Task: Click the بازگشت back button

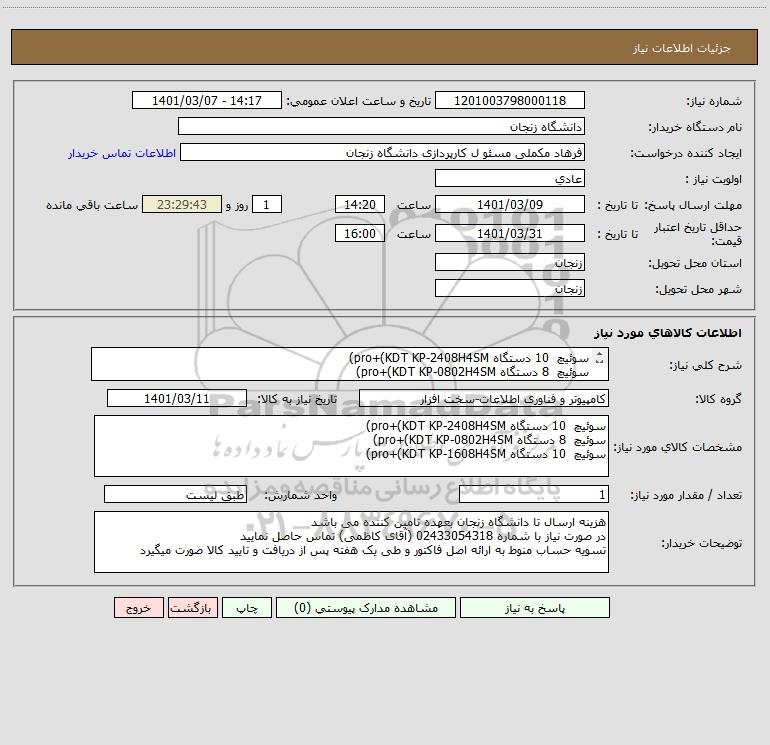Action: pos(192,607)
